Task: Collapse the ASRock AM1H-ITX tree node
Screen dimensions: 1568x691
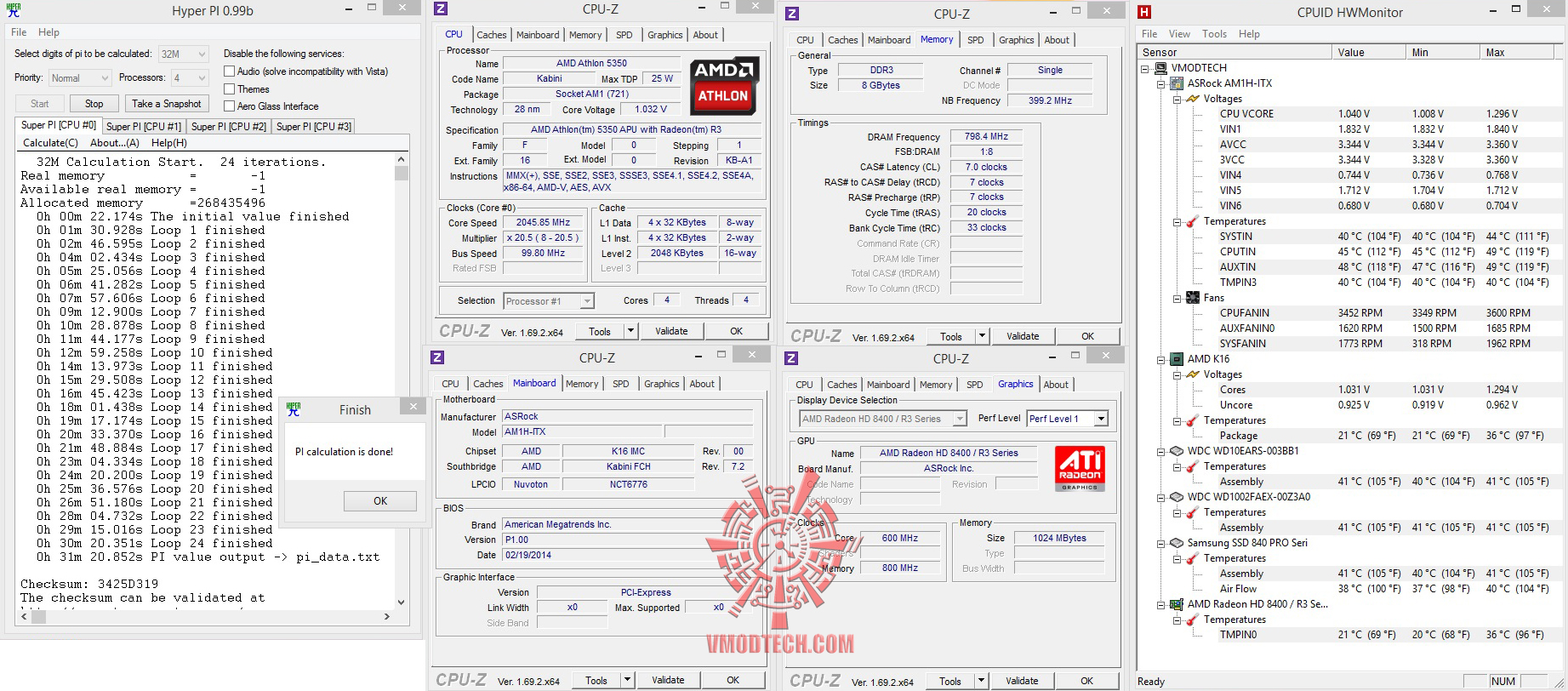Action: click(1161, 83)
